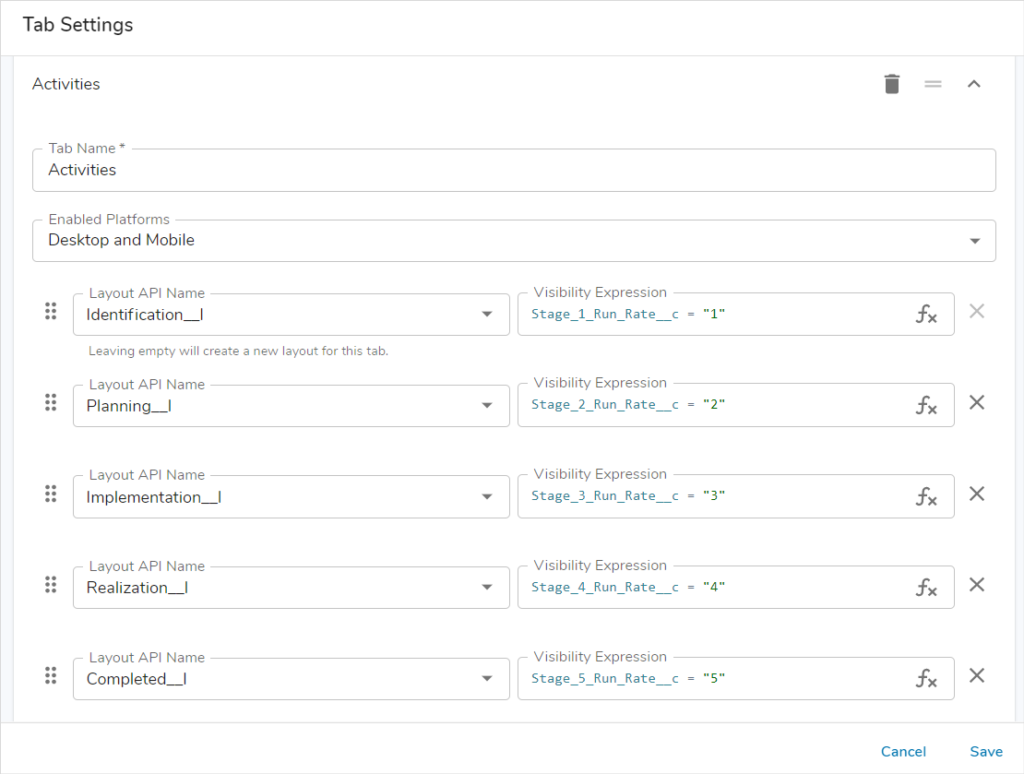The image size is (1024, 774).
Task: Click the fx icon on the Implementation__l row
Action: pyautogui.click(x=926, y=495)
